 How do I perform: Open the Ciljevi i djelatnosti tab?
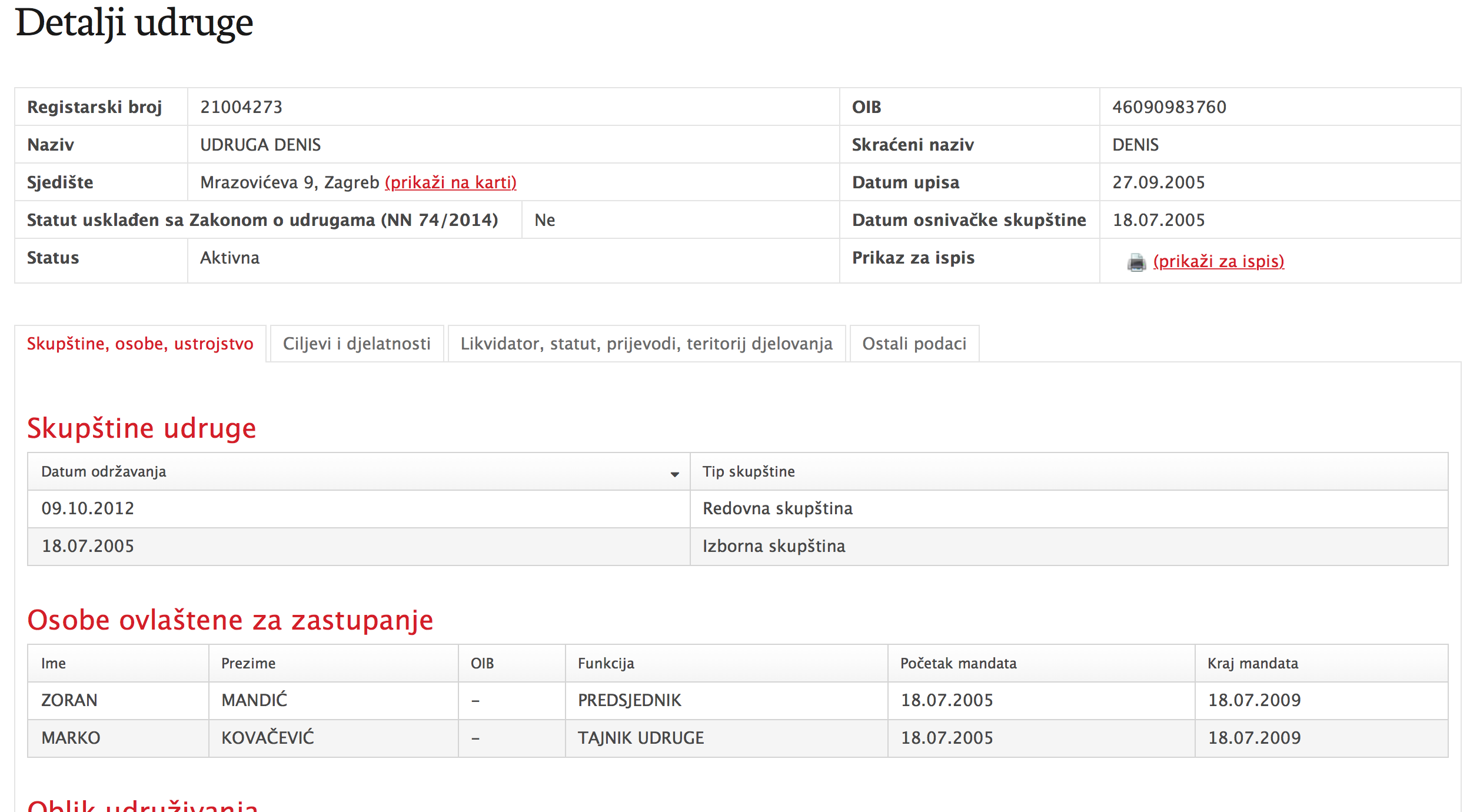pos(357,344)
